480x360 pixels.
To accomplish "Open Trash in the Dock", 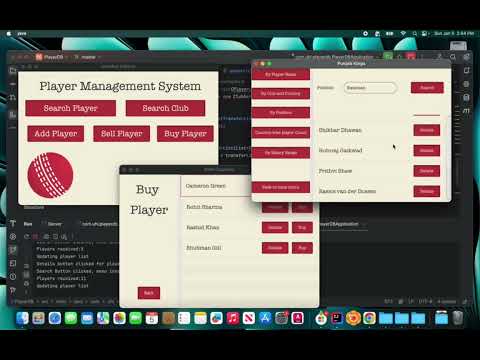I will pos(458,318).
